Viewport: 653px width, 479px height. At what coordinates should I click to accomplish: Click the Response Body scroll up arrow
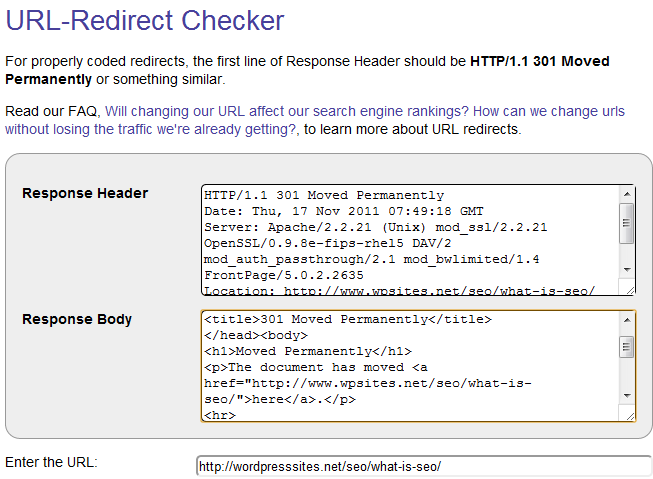[x=627, y=319]
